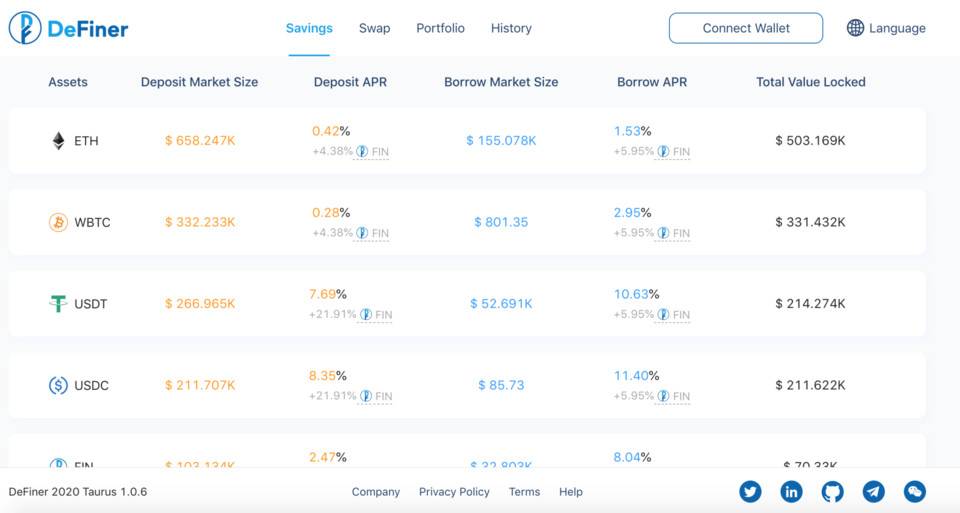Click the Borrow APR column header

(x=652, y=82)
